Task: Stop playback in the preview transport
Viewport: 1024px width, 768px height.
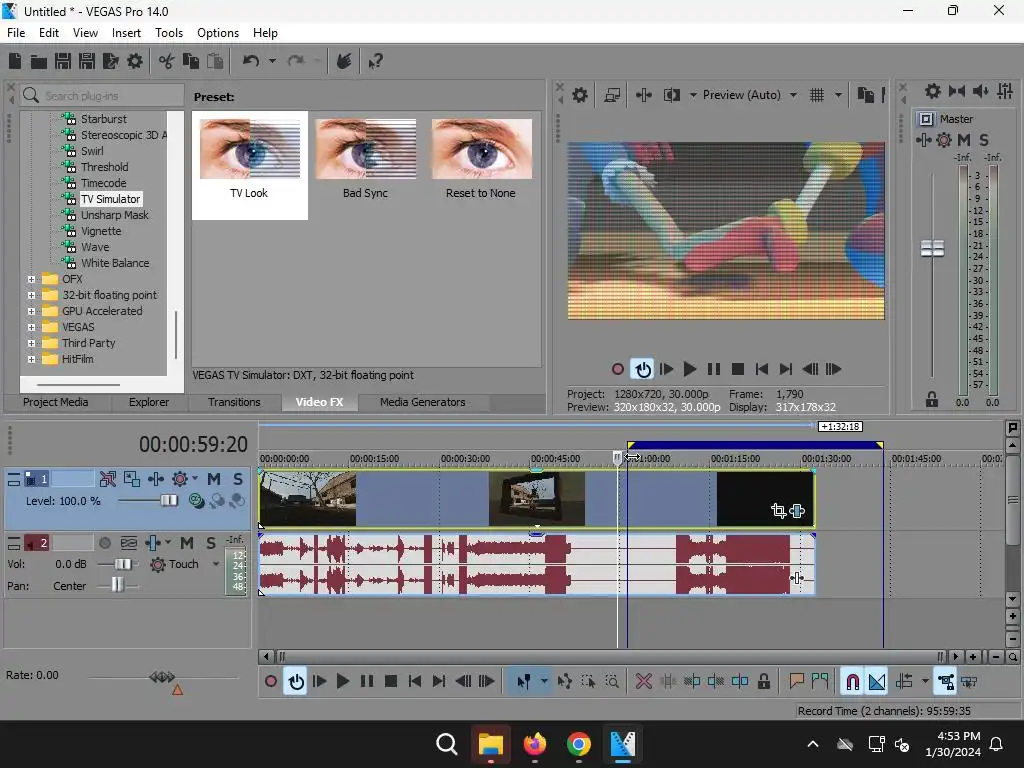Action: (x=738, y=369)
